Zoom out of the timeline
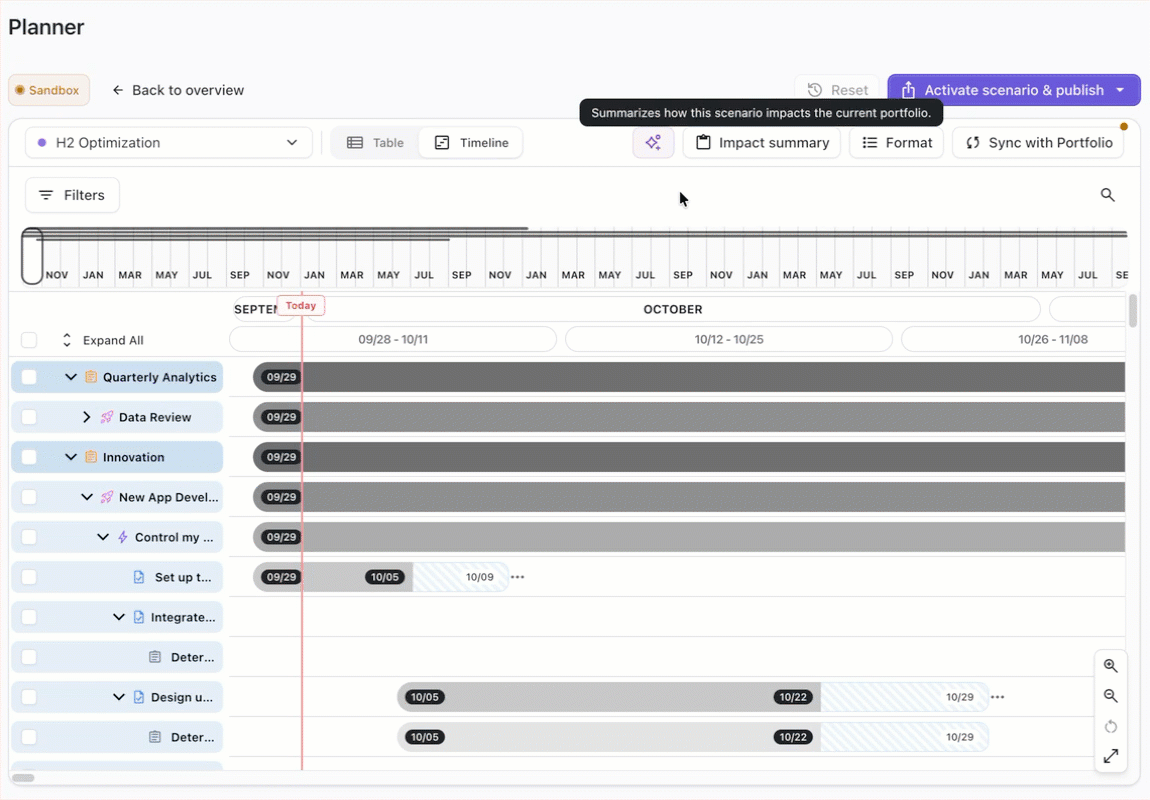The height and width of the screenshot is (800, 1150). point(1110,696)
